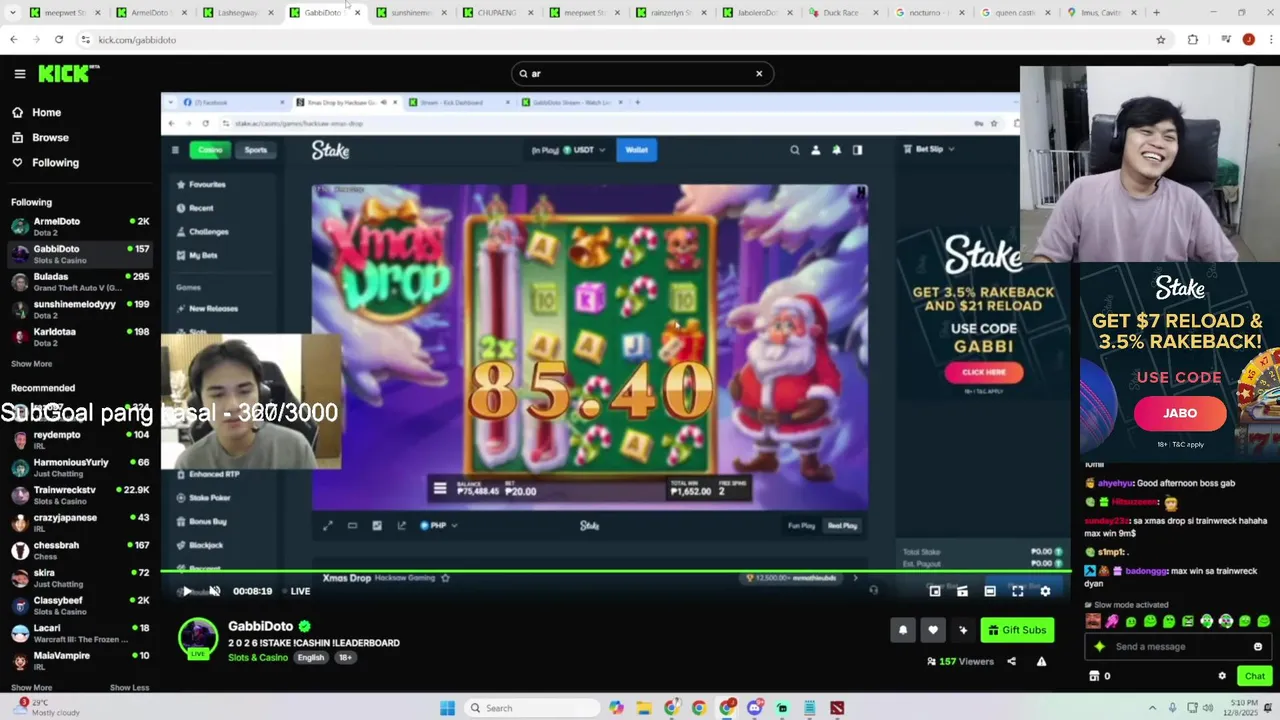The width and height of the screenshot is (1280, 720).
Task: Report stream with warning icon
Action: (1041, 661)
